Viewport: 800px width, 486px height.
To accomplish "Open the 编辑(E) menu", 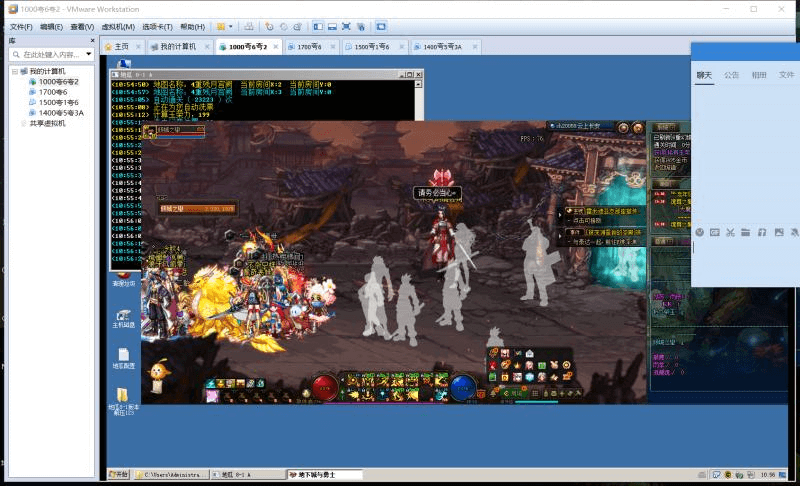I will pos(51,27).
